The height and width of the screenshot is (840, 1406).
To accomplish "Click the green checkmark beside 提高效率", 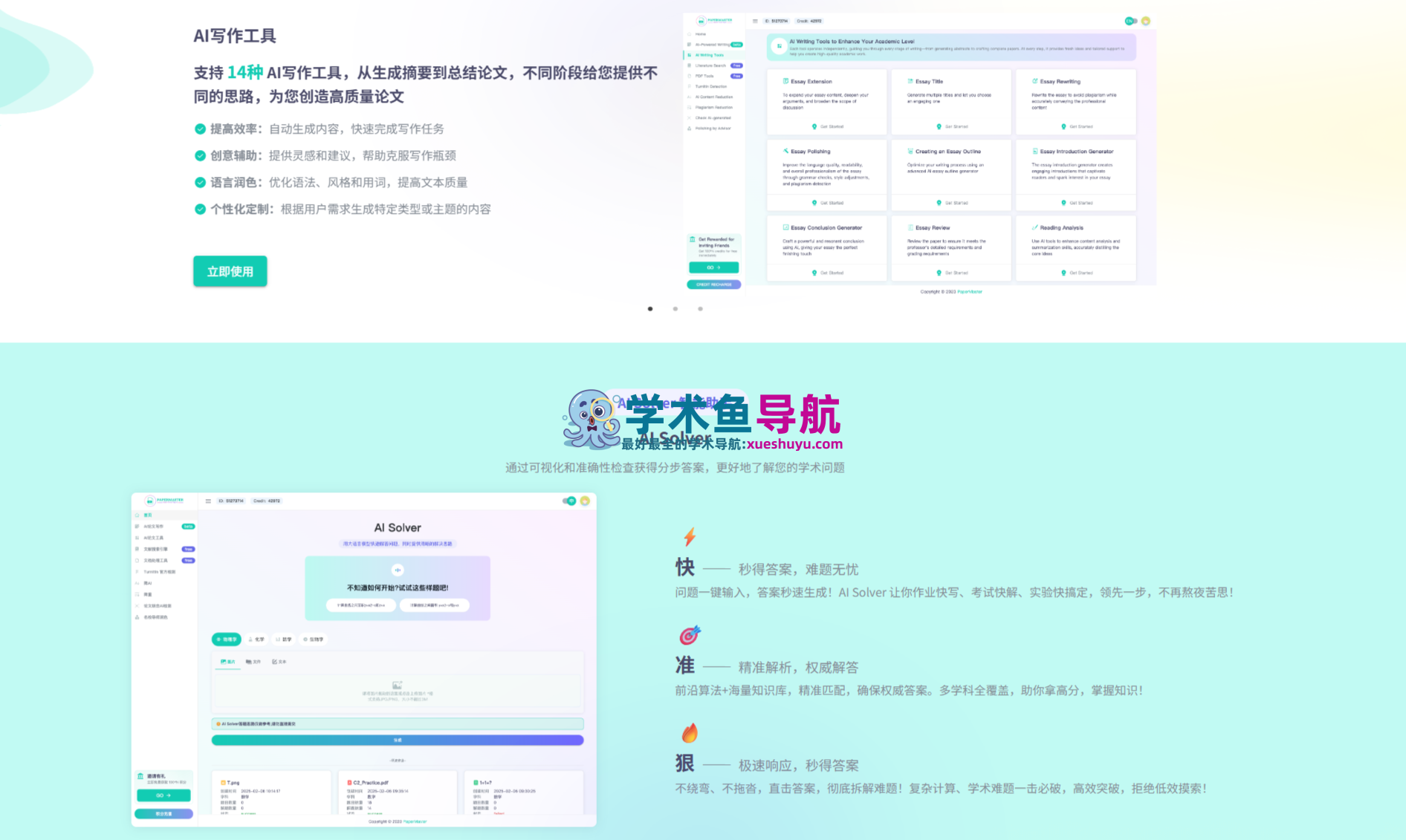I will tap(200, 129).
